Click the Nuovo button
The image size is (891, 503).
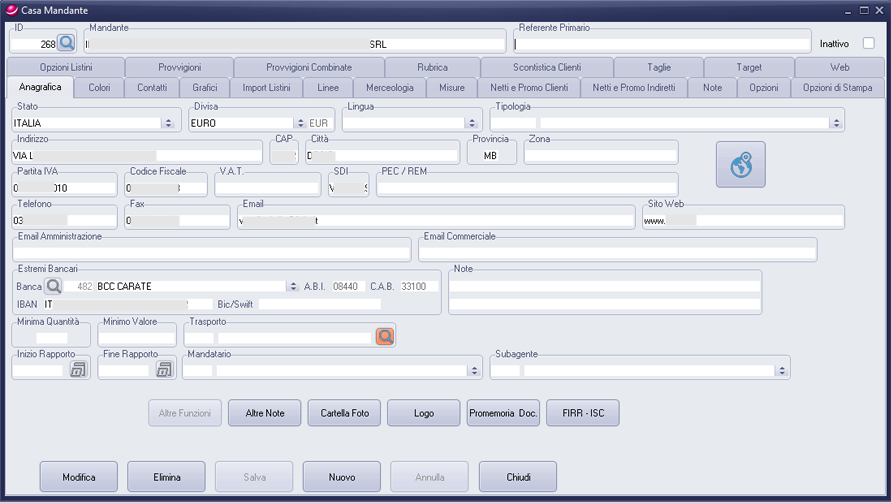(342, 477)
